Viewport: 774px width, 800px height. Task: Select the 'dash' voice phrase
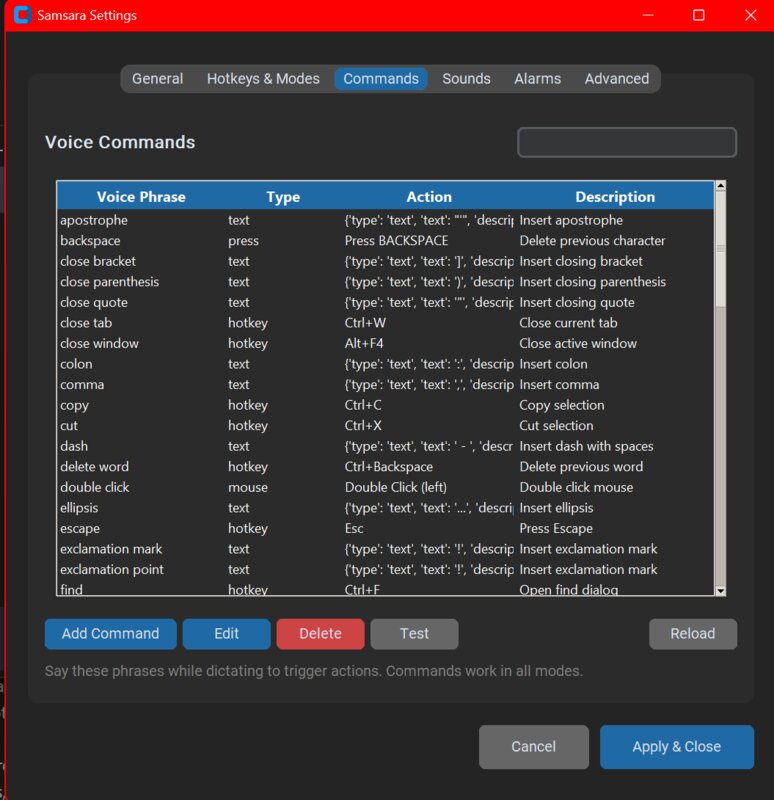click(x=385, y=446)
